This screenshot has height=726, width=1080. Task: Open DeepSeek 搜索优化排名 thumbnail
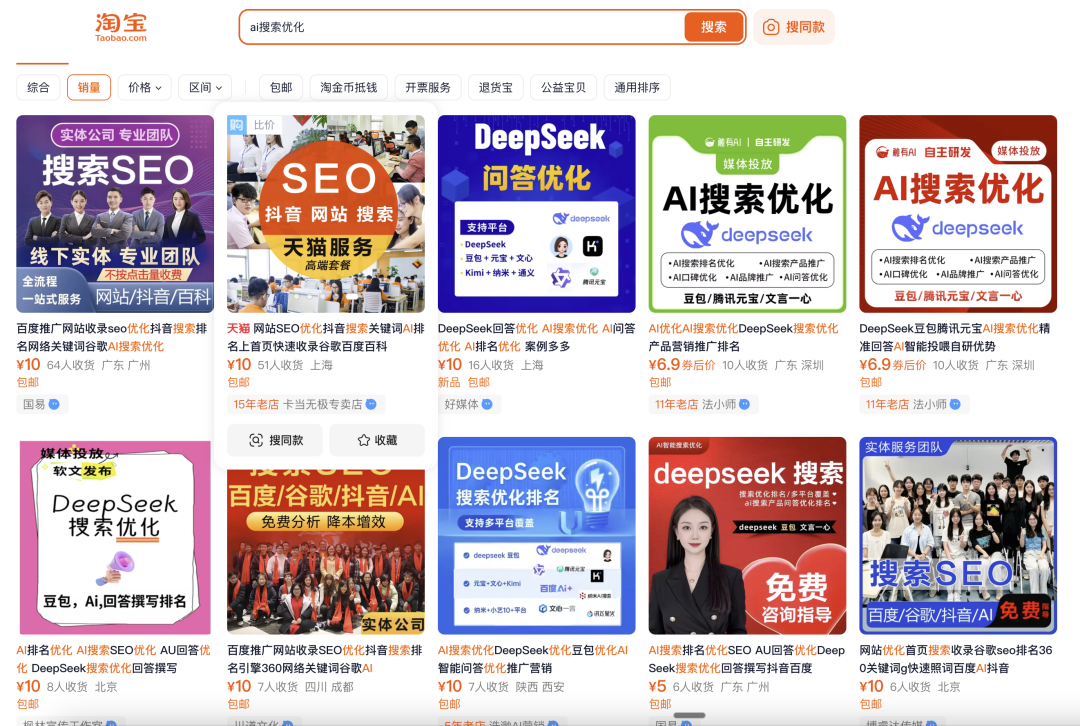point(537,536)
